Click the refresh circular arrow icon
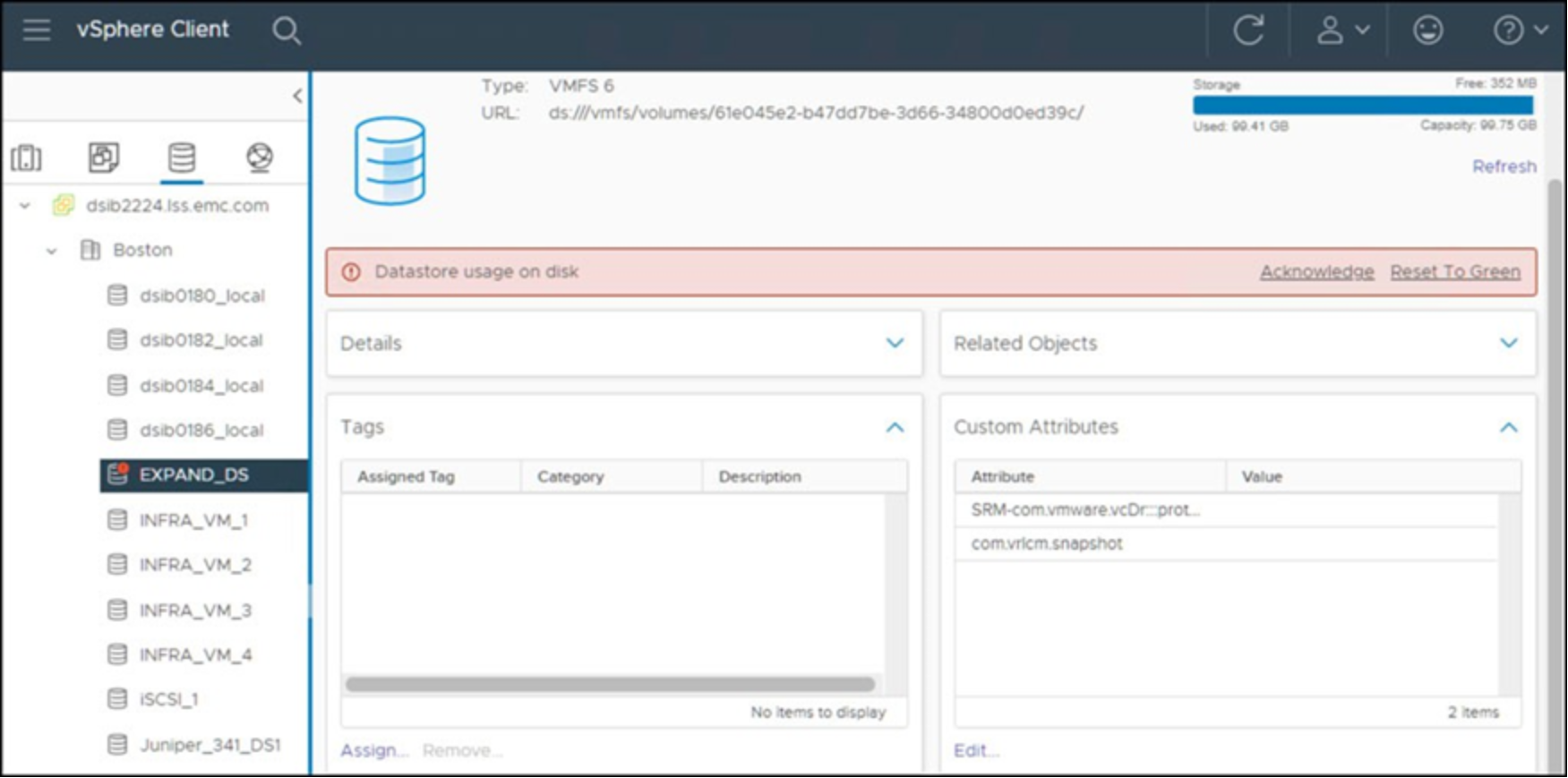Viewport: 1568px width, 778px height. pos(1248,30)
